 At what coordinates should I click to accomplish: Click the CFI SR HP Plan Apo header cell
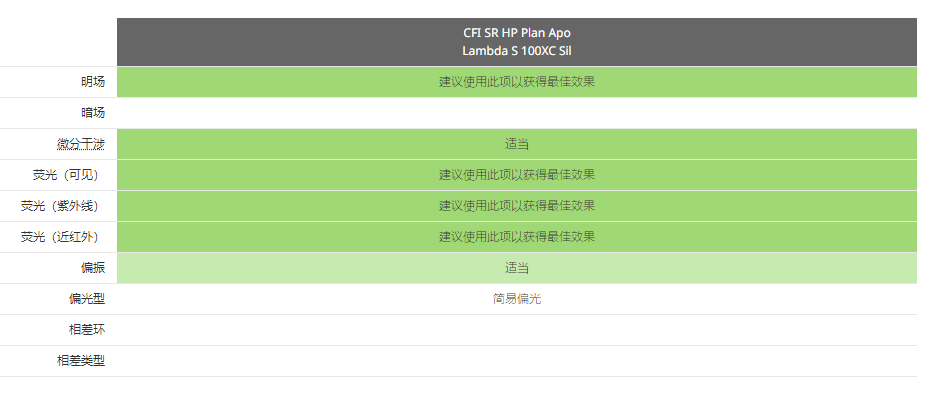[x=517, y=42]
